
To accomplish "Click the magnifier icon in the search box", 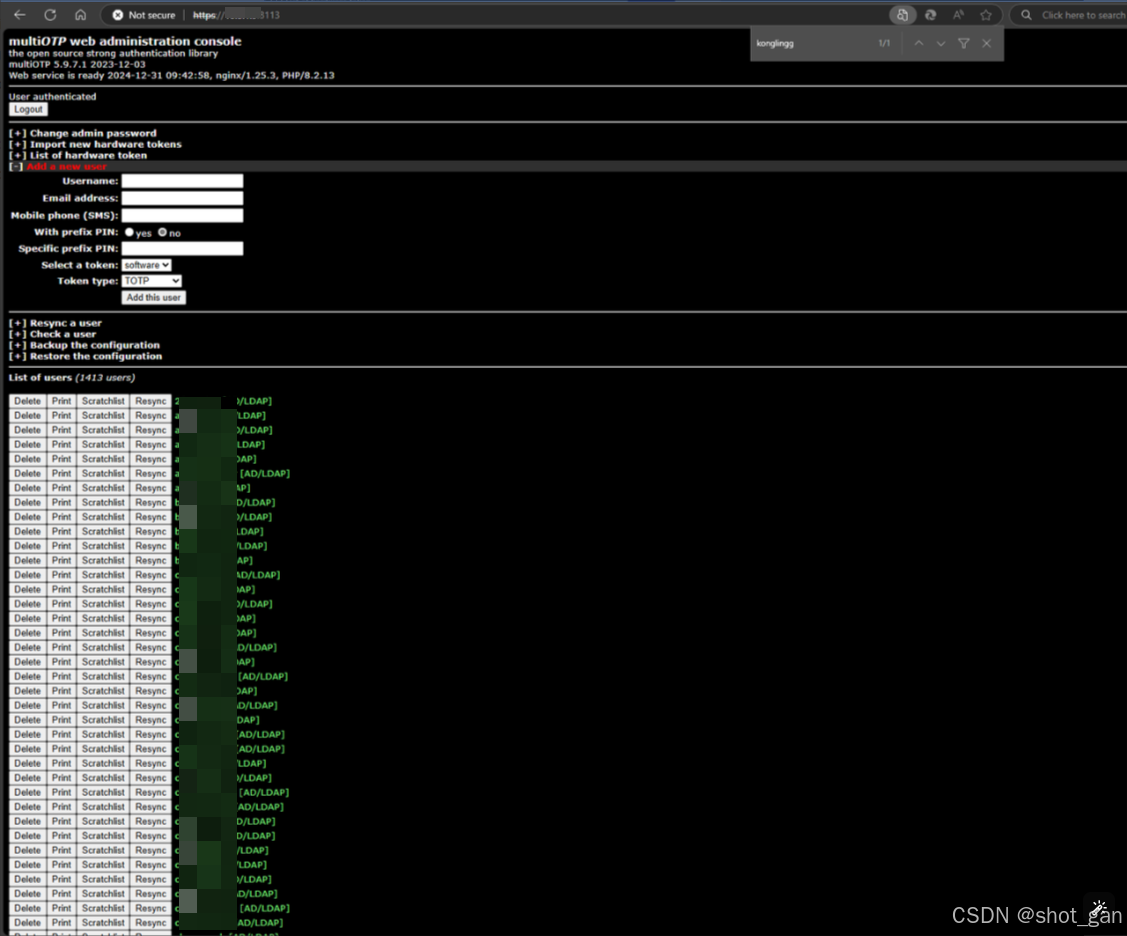I will pyautogui.click(x=1026, y=14).
